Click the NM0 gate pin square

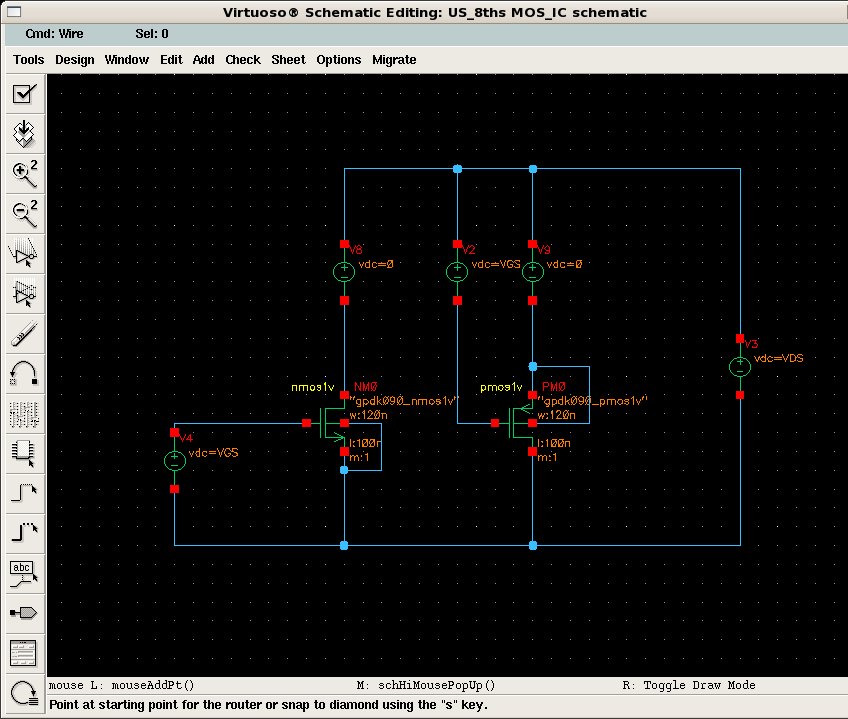pos(307,423)
